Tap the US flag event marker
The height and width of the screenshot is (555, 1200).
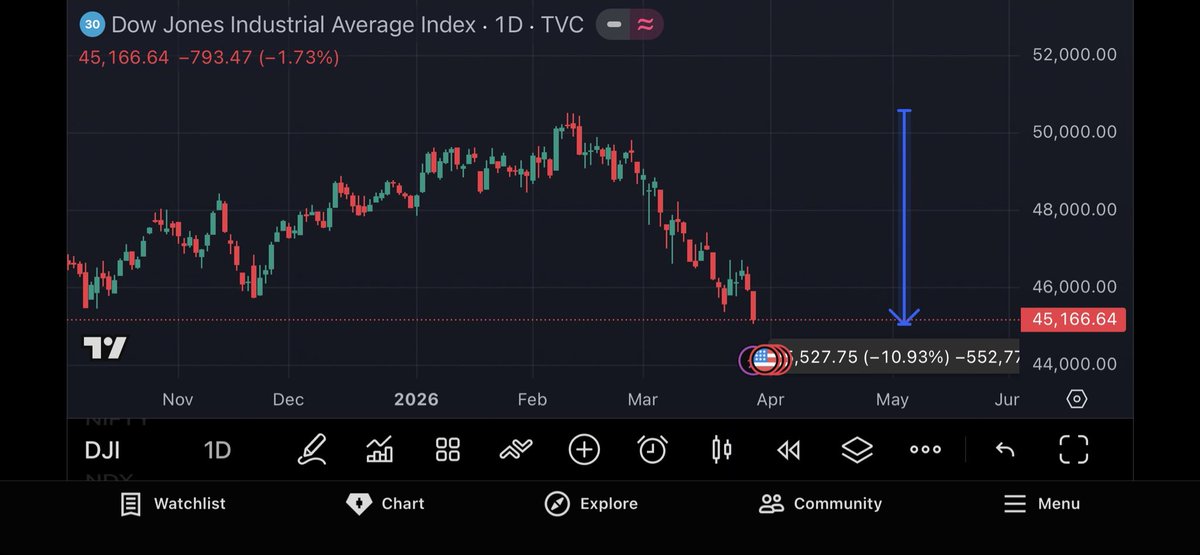pos(765,359)
